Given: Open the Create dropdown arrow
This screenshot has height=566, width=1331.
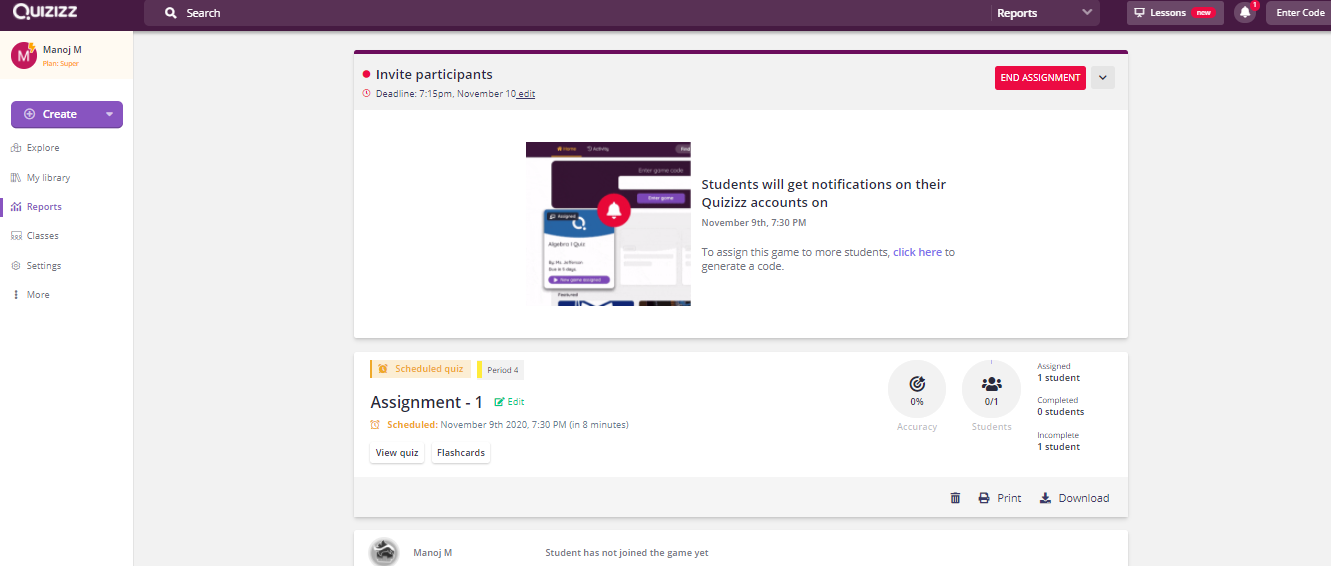Looking at the screenshot, I should click(109, 114).
